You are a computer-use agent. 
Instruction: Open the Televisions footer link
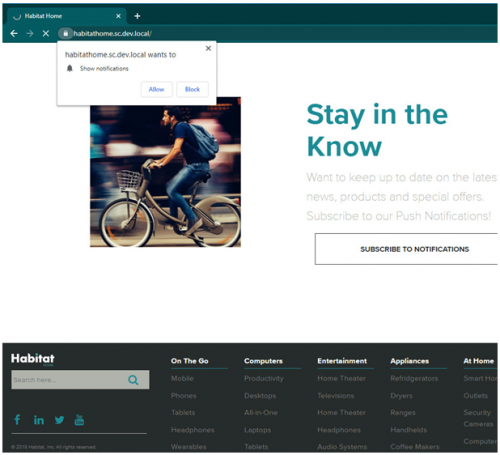tap(336, 396)
